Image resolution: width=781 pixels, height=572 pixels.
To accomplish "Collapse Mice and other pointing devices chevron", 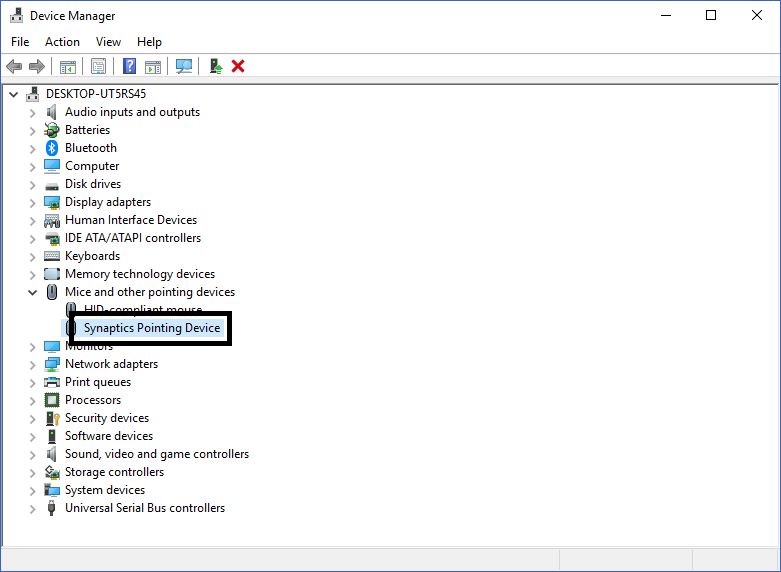I will pyautogui.click(x=32, y=292).
